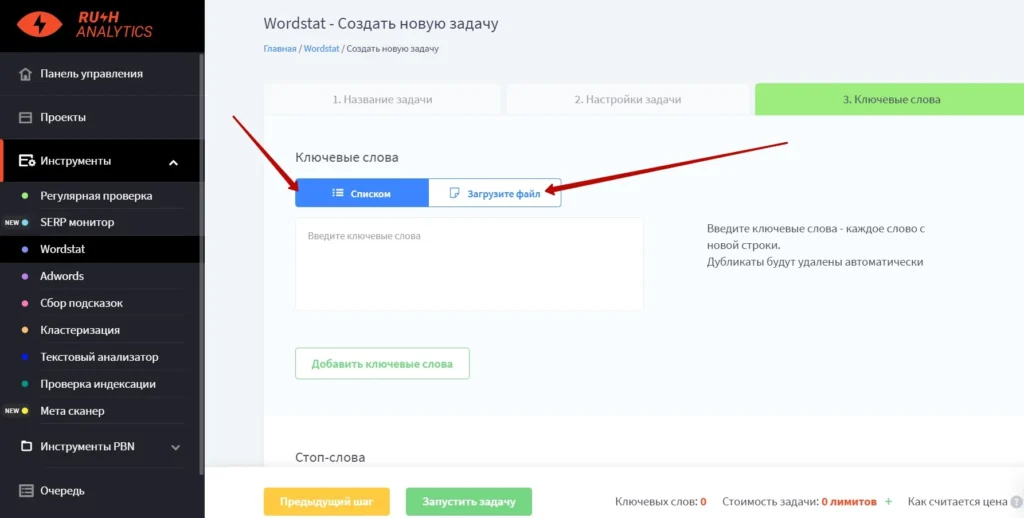
Task: Click Предыдущий шаг button
Action: click(x=327, y=502)
